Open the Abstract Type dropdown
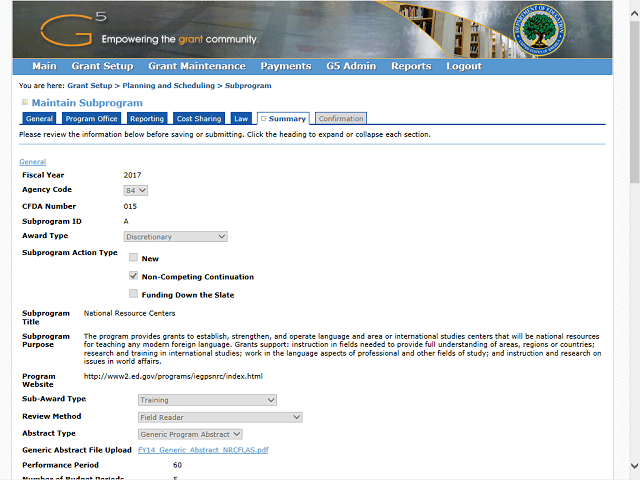640x480 pixels. coord(190,434)
